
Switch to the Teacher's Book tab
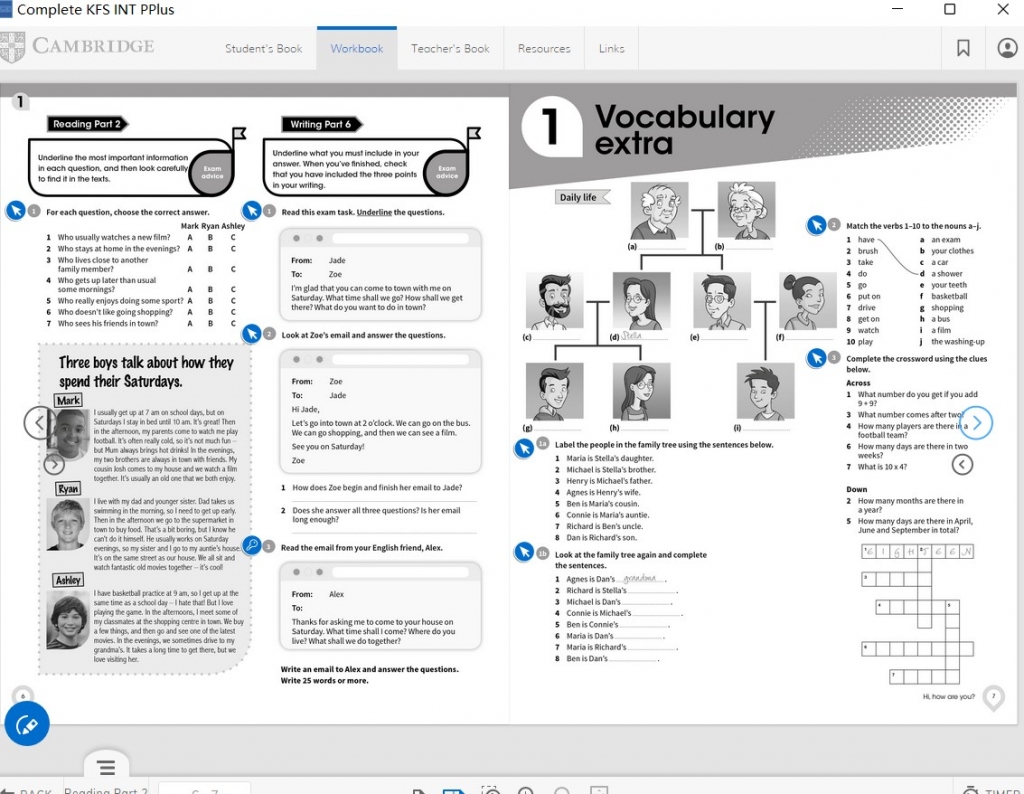pos(450,48)
